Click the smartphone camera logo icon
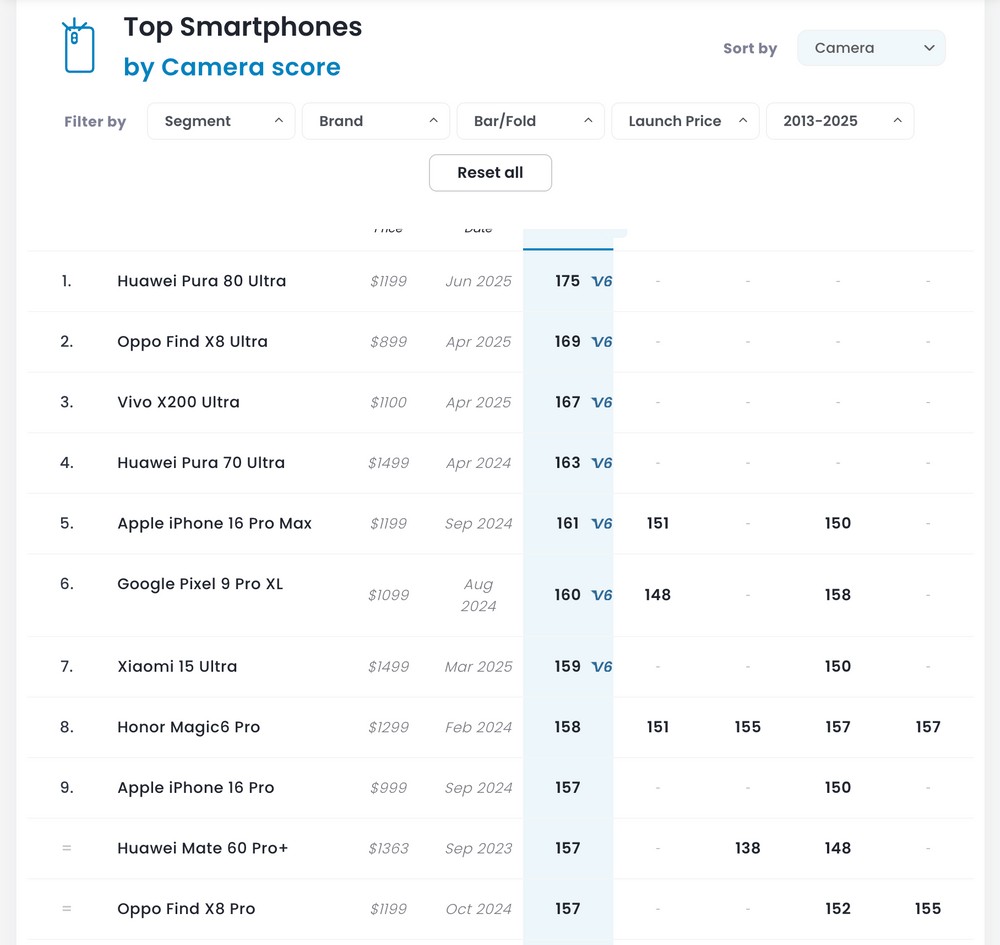 (x=78, y=46)
